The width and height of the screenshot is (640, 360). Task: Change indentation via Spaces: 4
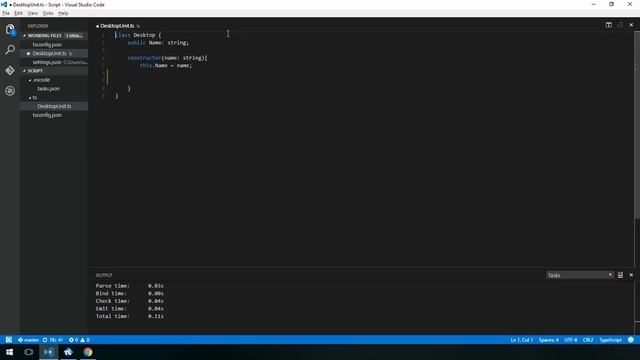coord(548,340)
